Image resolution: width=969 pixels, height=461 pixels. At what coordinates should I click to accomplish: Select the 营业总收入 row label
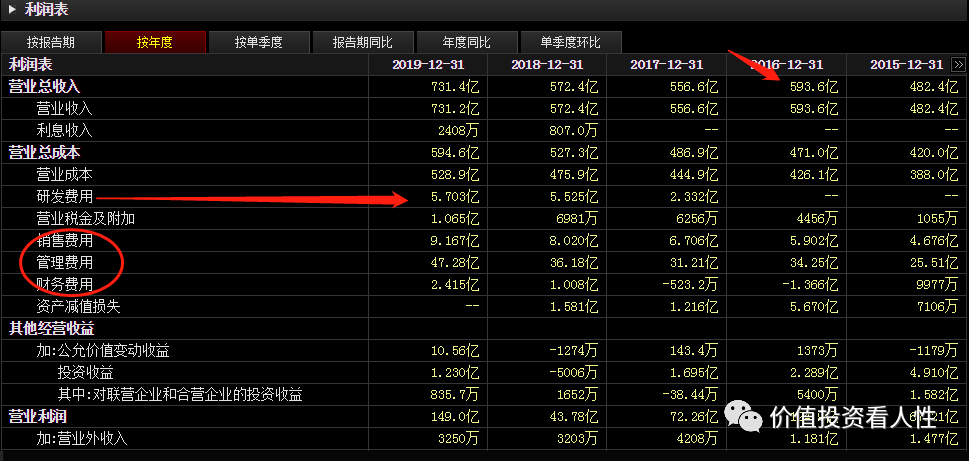tap(44, 87)
